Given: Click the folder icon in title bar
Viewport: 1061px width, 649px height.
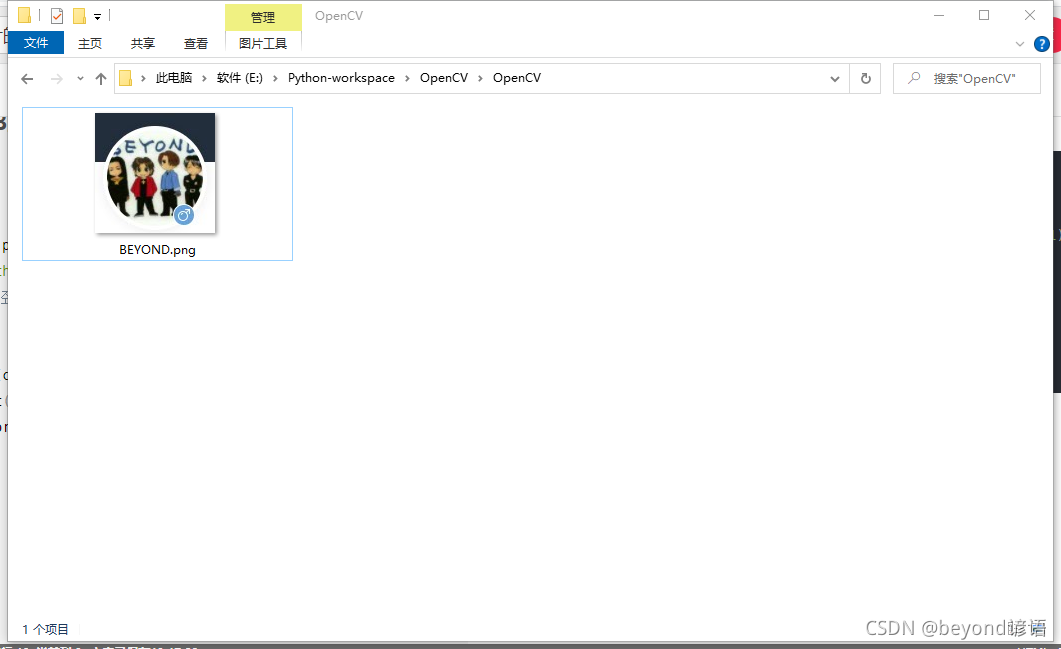Looking at the screenshot, I should [24, 15].
